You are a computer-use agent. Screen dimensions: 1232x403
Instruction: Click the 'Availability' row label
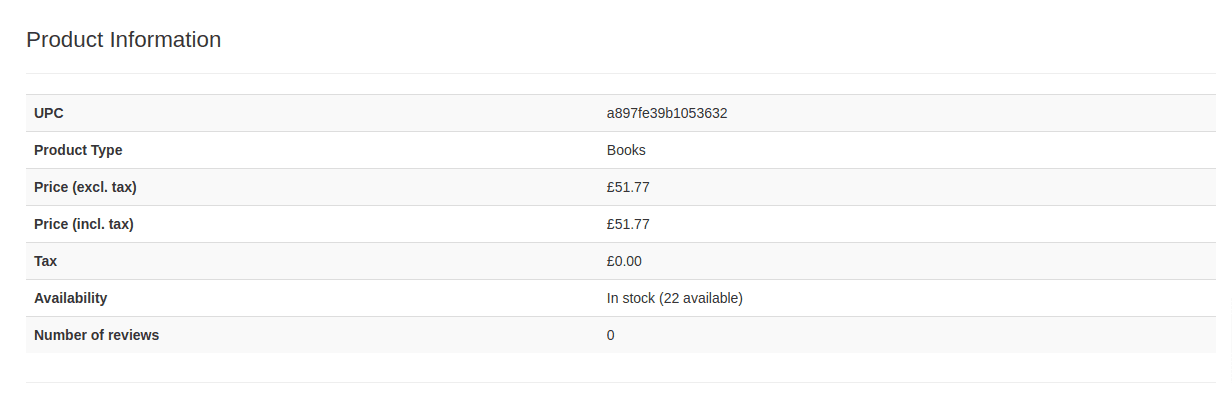coord(71,298)
